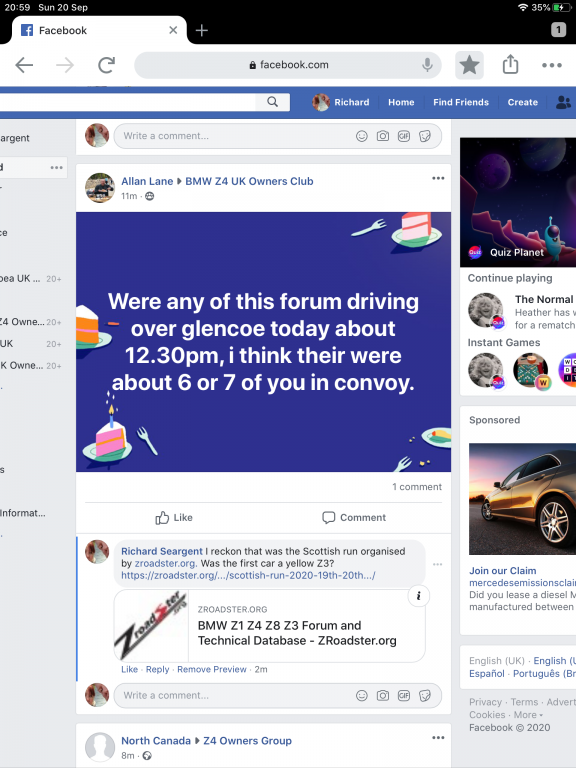Screen dimensions: 576x768
Task: Tap microphone icon in address bar
Action: tap(427, 65)
